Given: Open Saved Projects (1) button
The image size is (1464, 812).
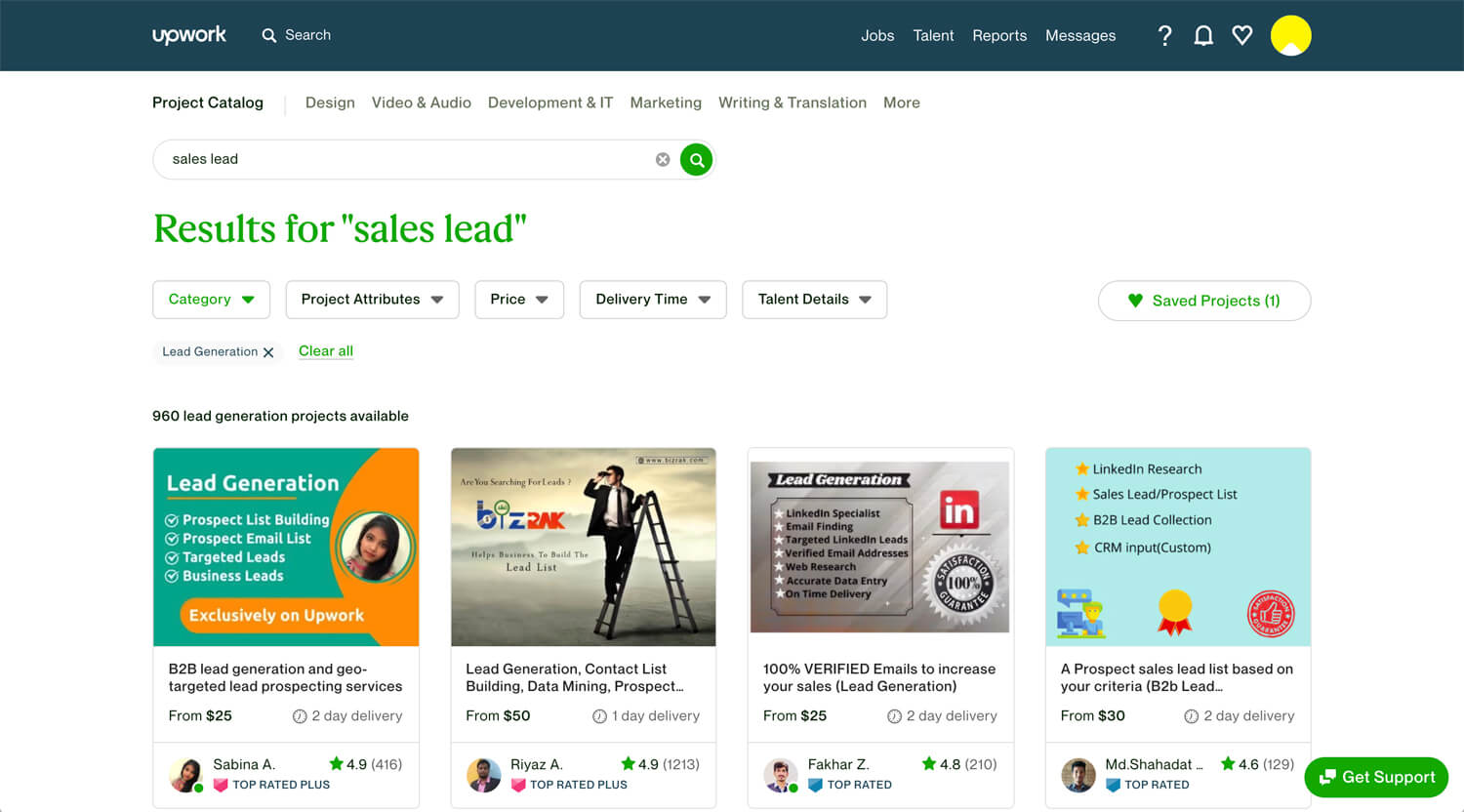Looking at the screenshot, I should (x=1204, y=301).
